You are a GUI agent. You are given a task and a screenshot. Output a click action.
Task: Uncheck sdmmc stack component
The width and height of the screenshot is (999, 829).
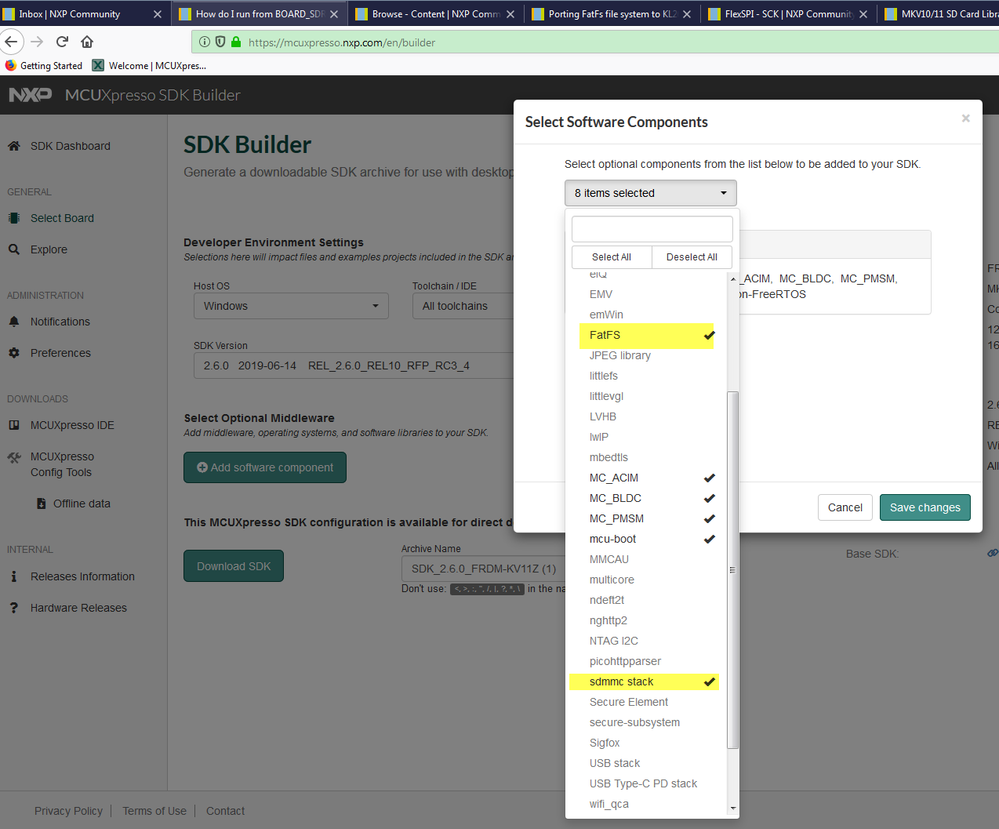(644, 682)
